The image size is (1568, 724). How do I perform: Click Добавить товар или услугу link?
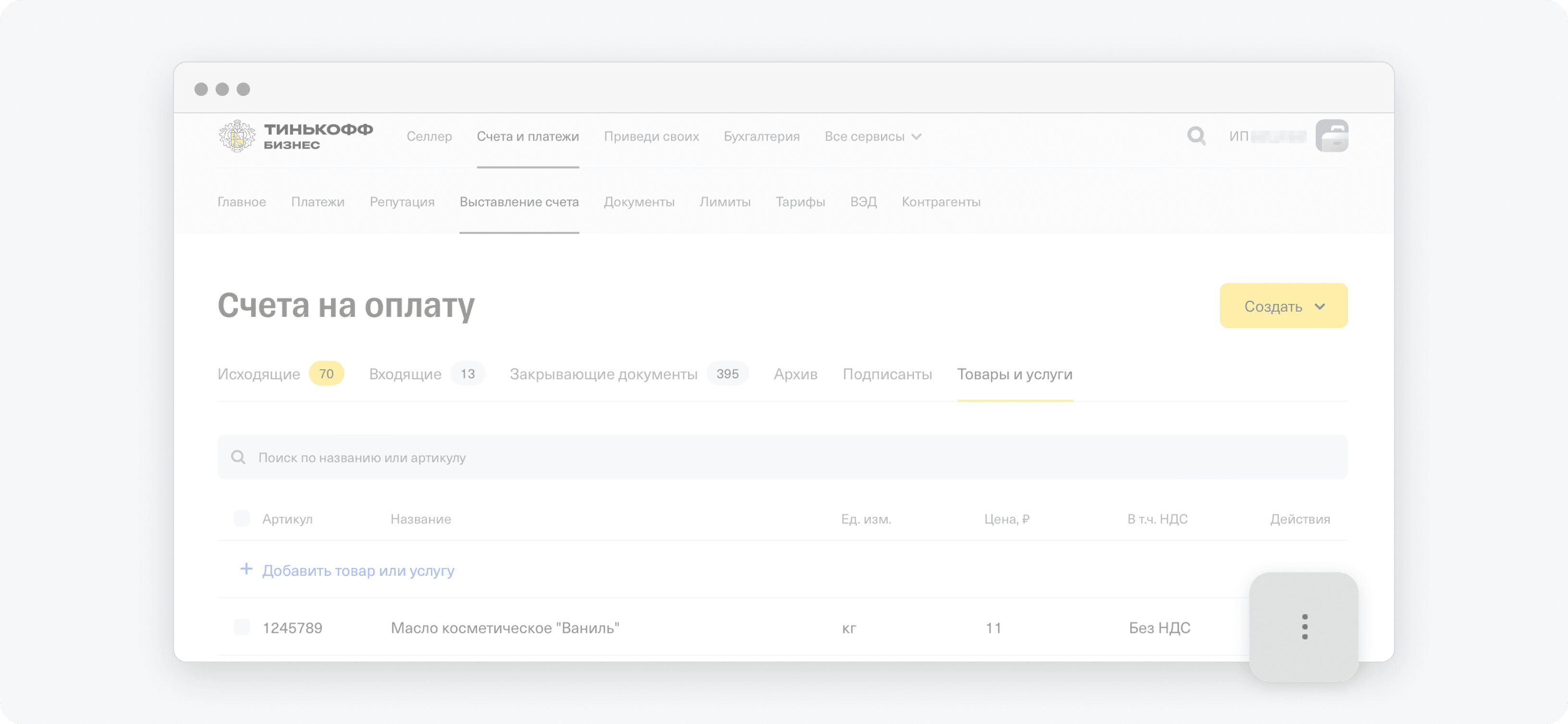[x=358, y=571]
